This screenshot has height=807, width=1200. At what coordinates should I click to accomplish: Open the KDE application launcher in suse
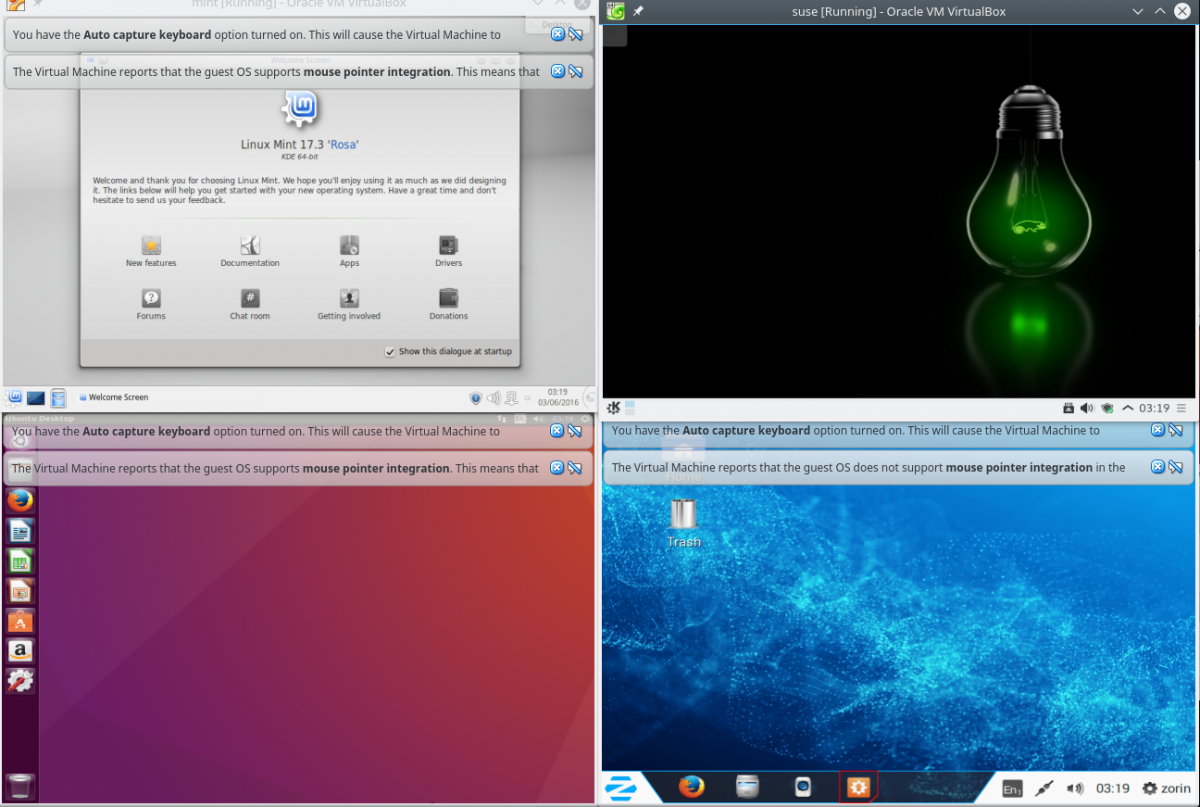pos(613,408)
